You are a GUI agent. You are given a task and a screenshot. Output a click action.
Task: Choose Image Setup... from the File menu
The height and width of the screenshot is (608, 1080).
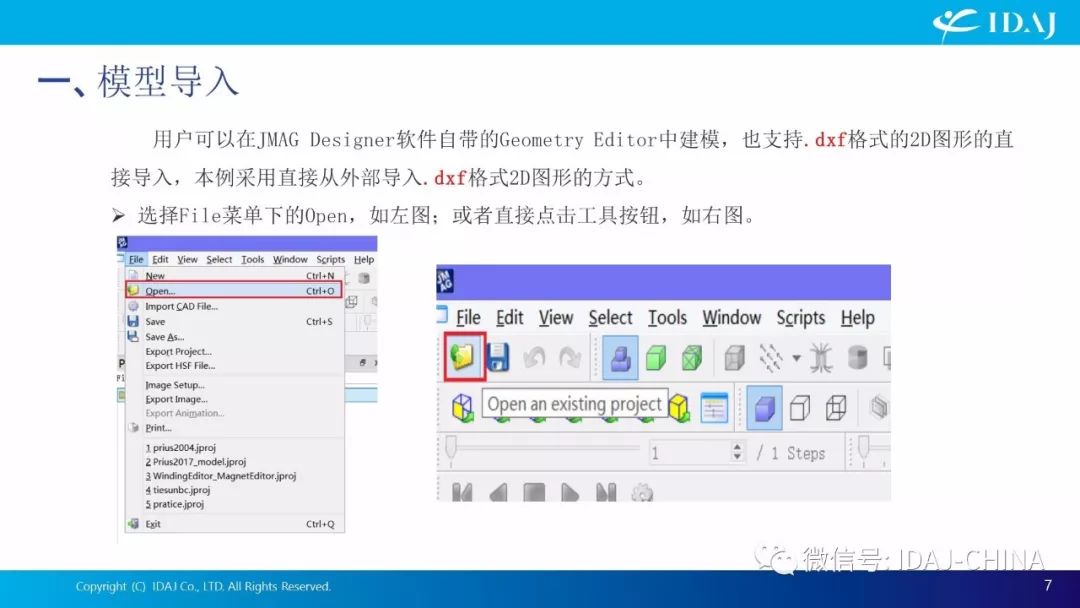(234, 385)
